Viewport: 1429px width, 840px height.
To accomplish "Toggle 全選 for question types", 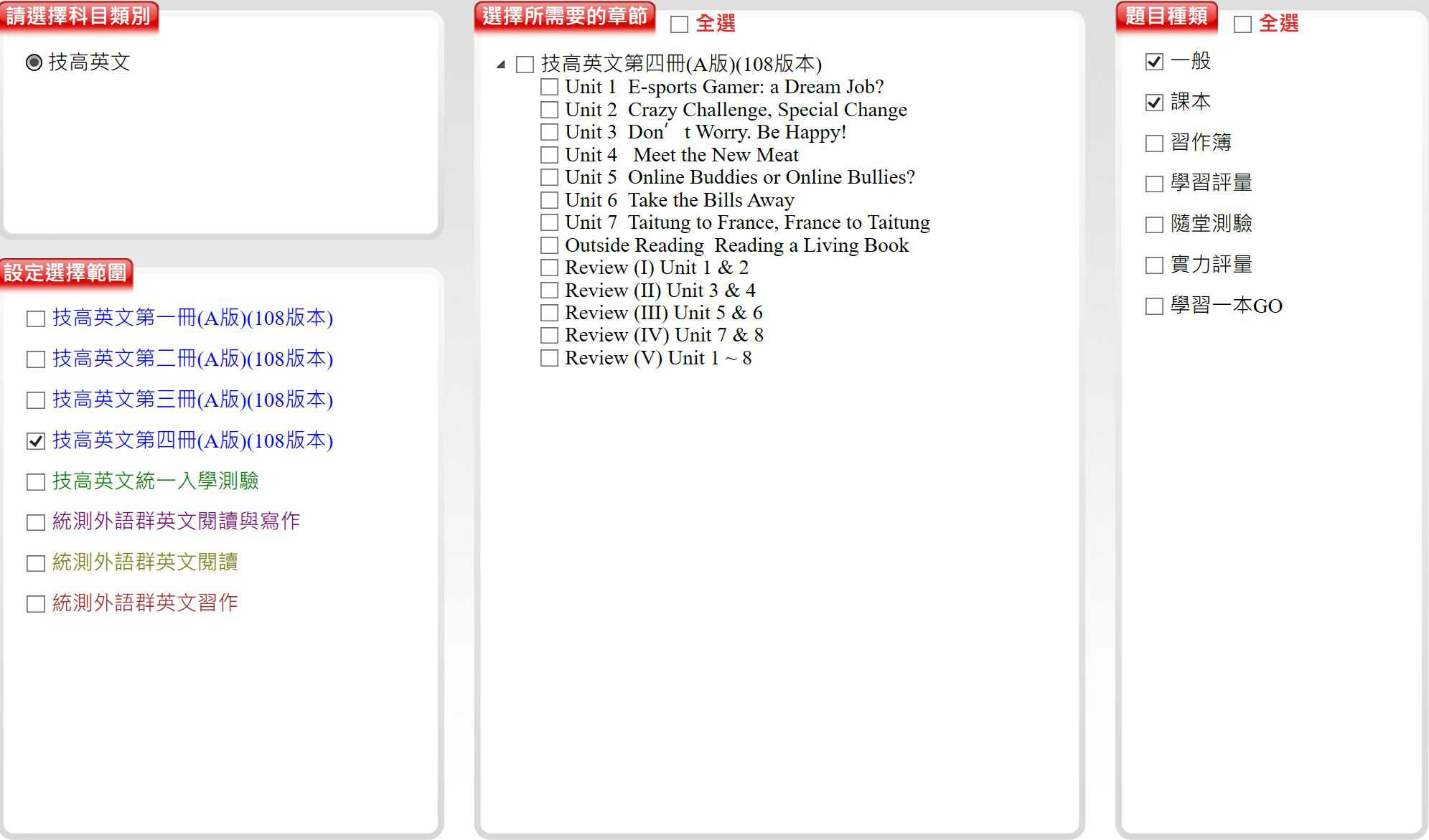I will tap(1242, 24).
